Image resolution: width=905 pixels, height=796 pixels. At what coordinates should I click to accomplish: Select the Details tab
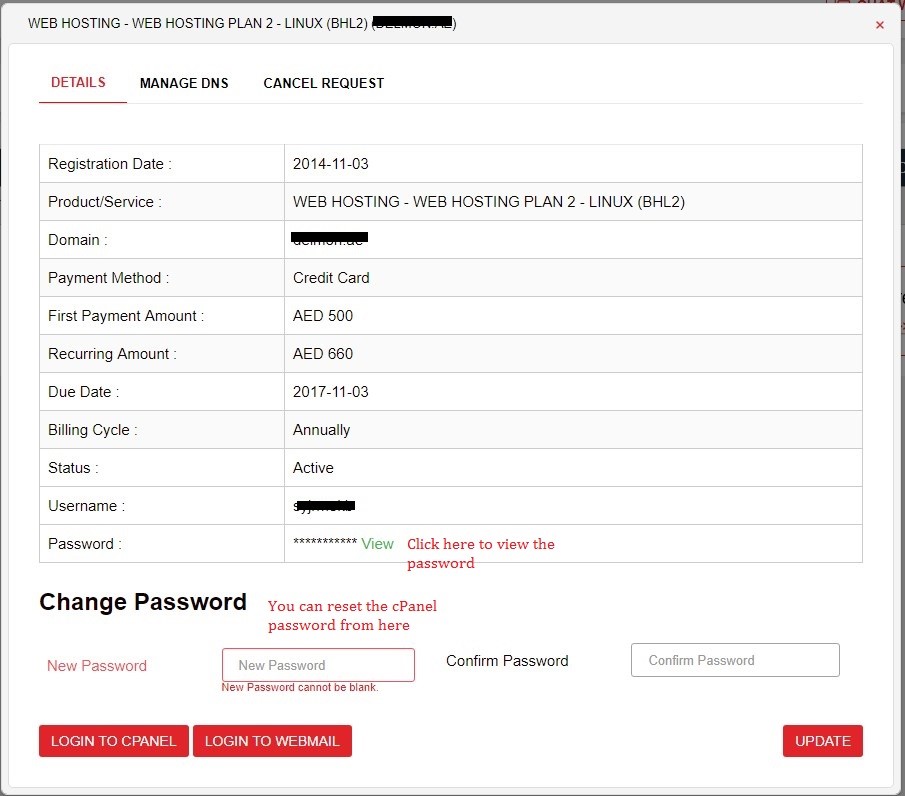coord(78,82)
